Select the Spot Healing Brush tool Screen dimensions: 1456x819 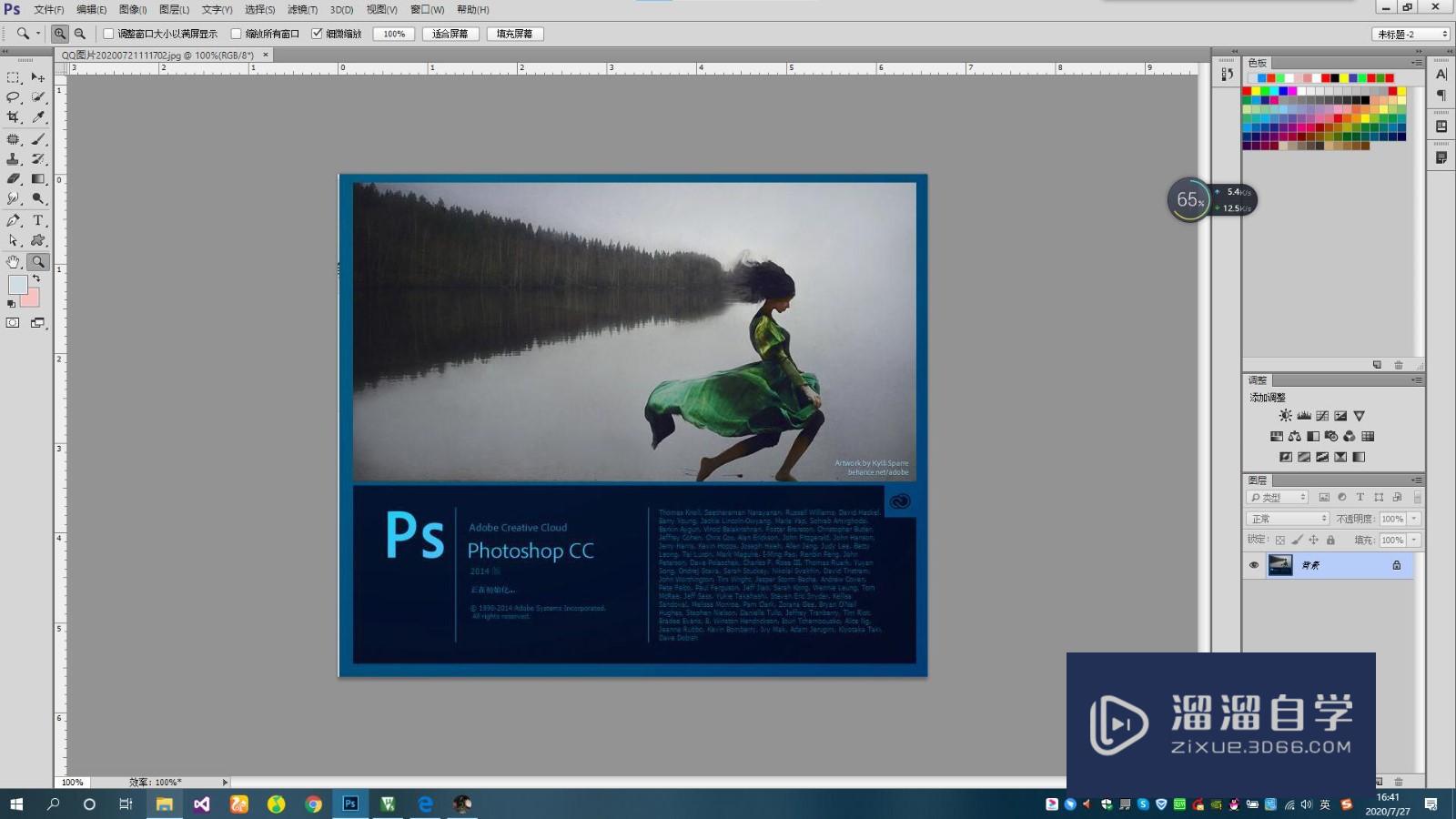14,139
